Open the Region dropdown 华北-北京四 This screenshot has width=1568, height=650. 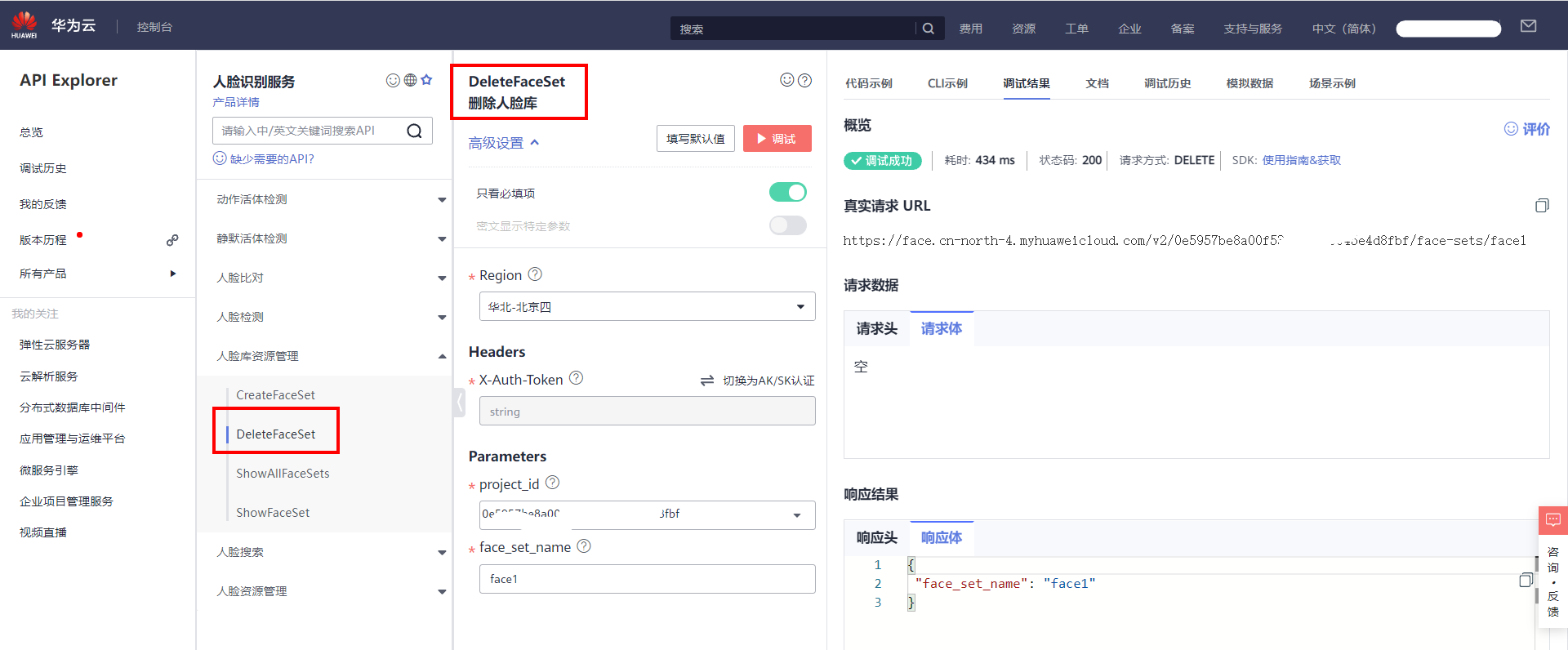point(647,306)
